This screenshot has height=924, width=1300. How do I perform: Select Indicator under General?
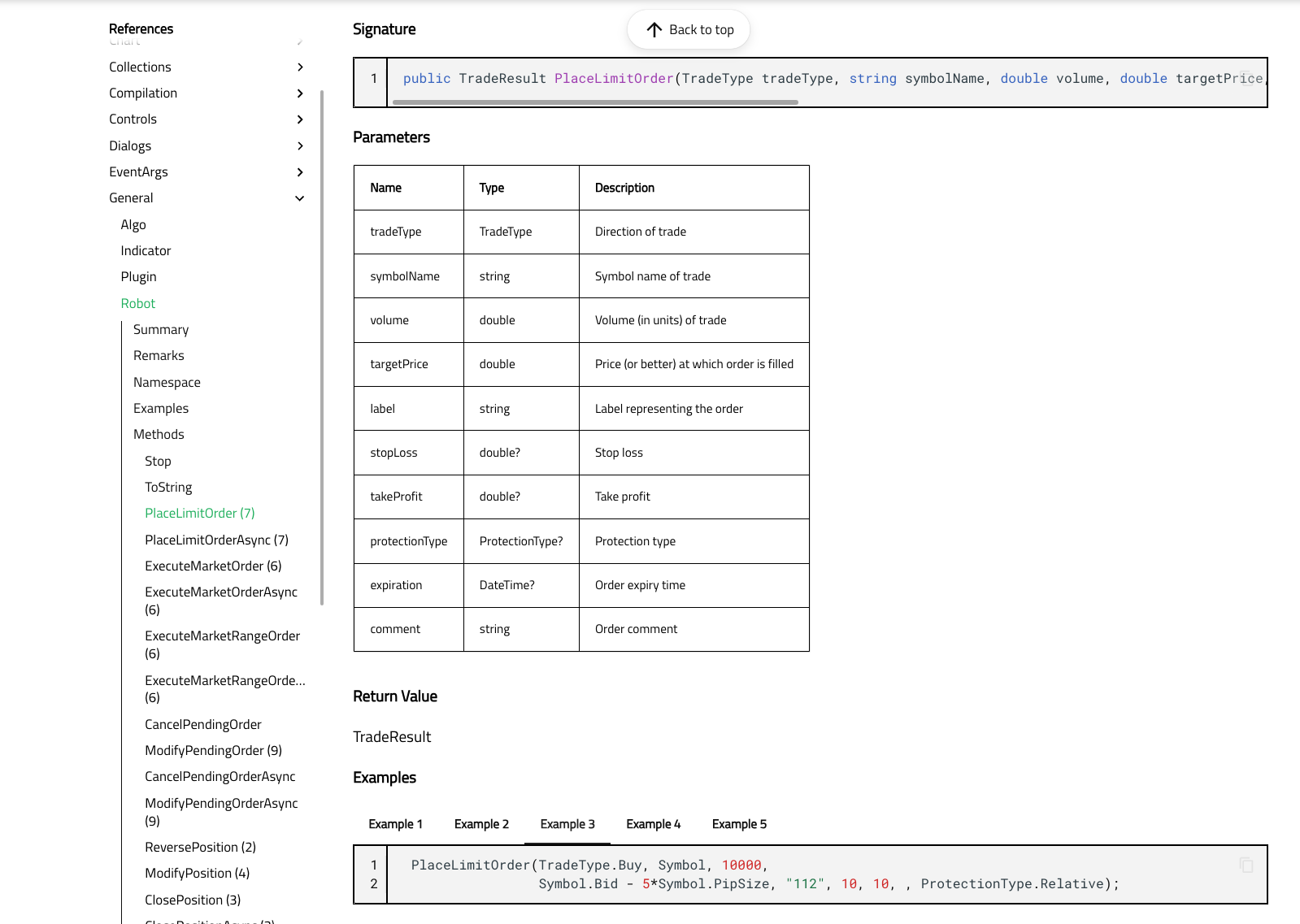click(146, 251)
